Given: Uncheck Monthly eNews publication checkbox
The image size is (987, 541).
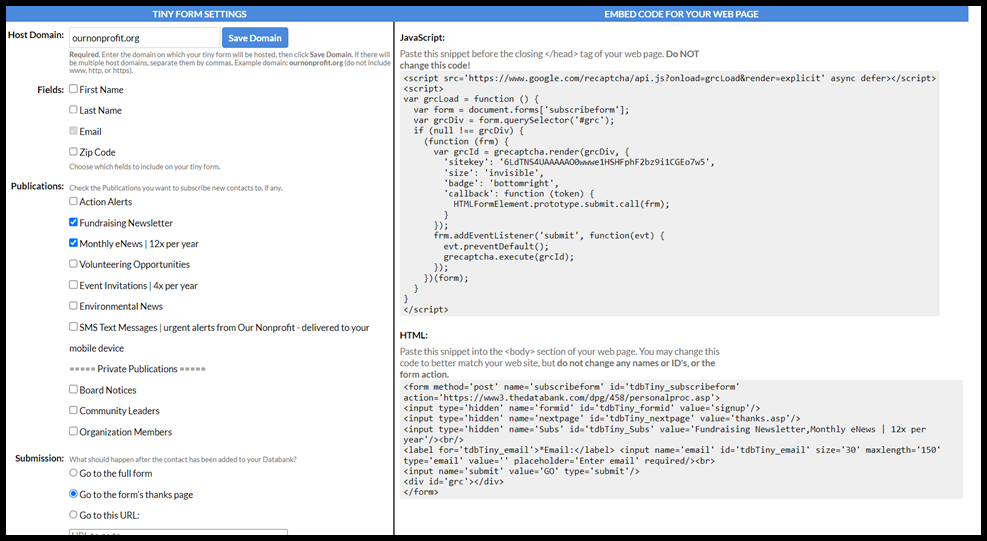Looking at the screenshot, I should [x=74, y=243].
